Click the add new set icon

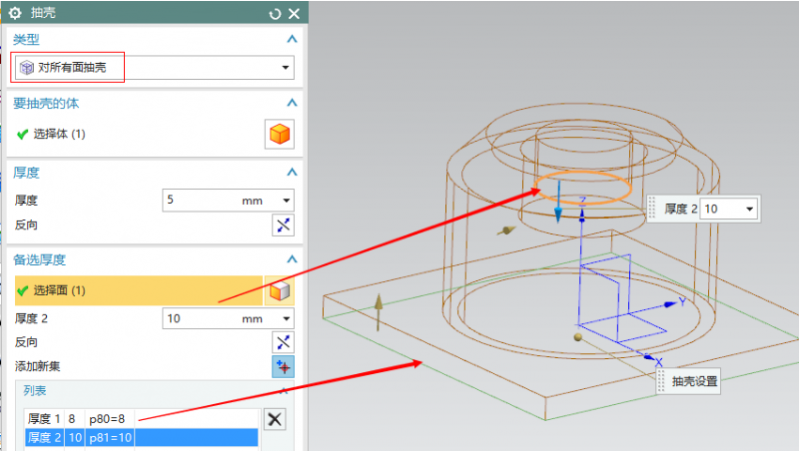point(283,366)
